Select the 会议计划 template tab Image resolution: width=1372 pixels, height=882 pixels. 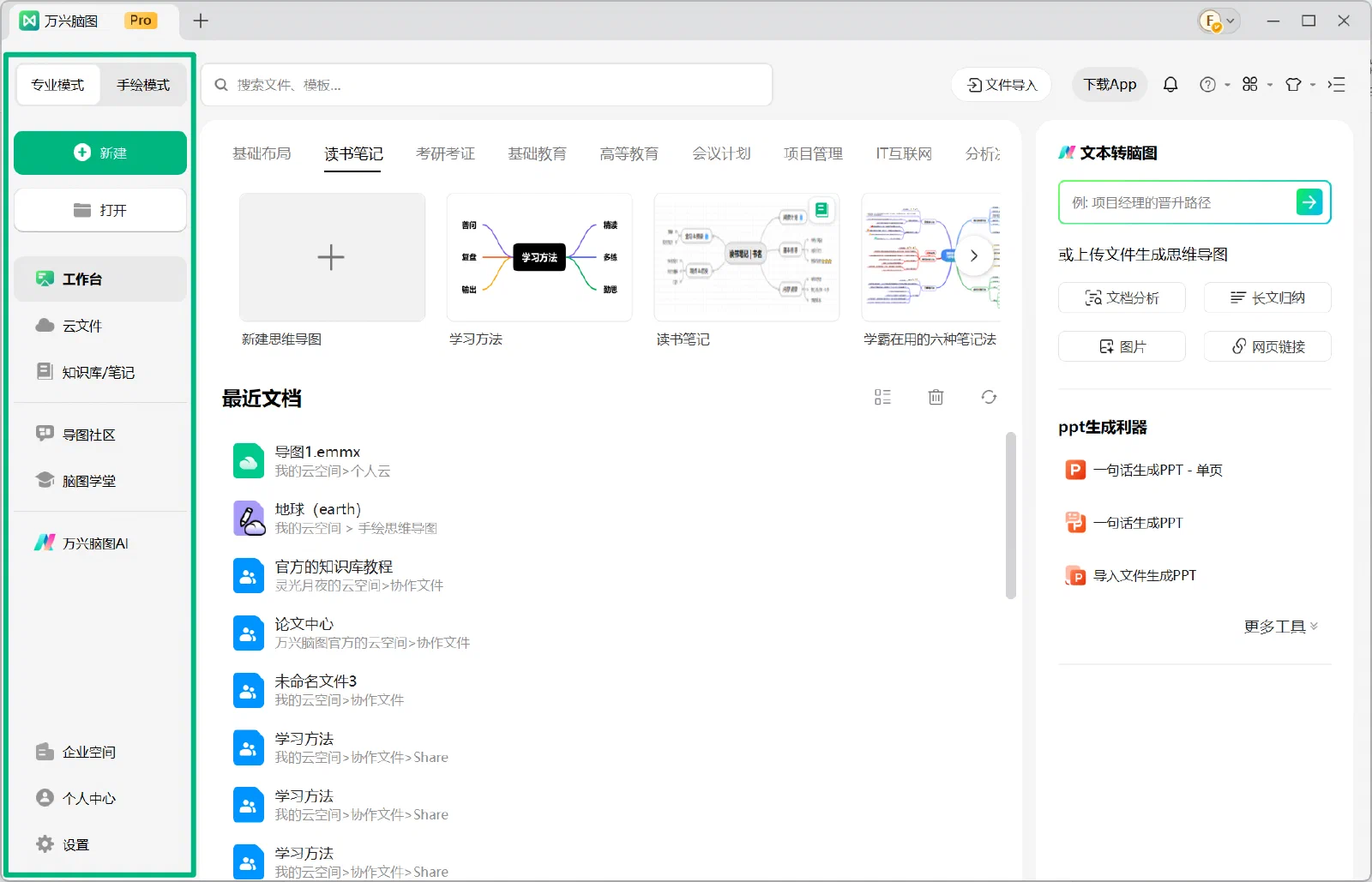pos(721,153)
